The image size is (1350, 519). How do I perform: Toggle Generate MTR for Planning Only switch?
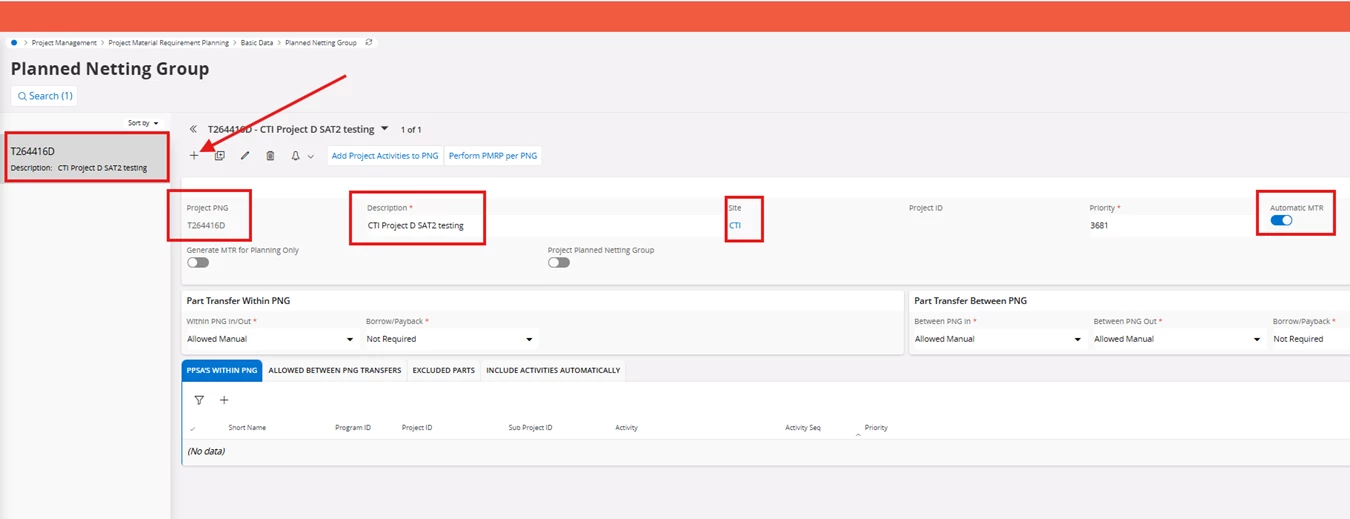(198, 262)
